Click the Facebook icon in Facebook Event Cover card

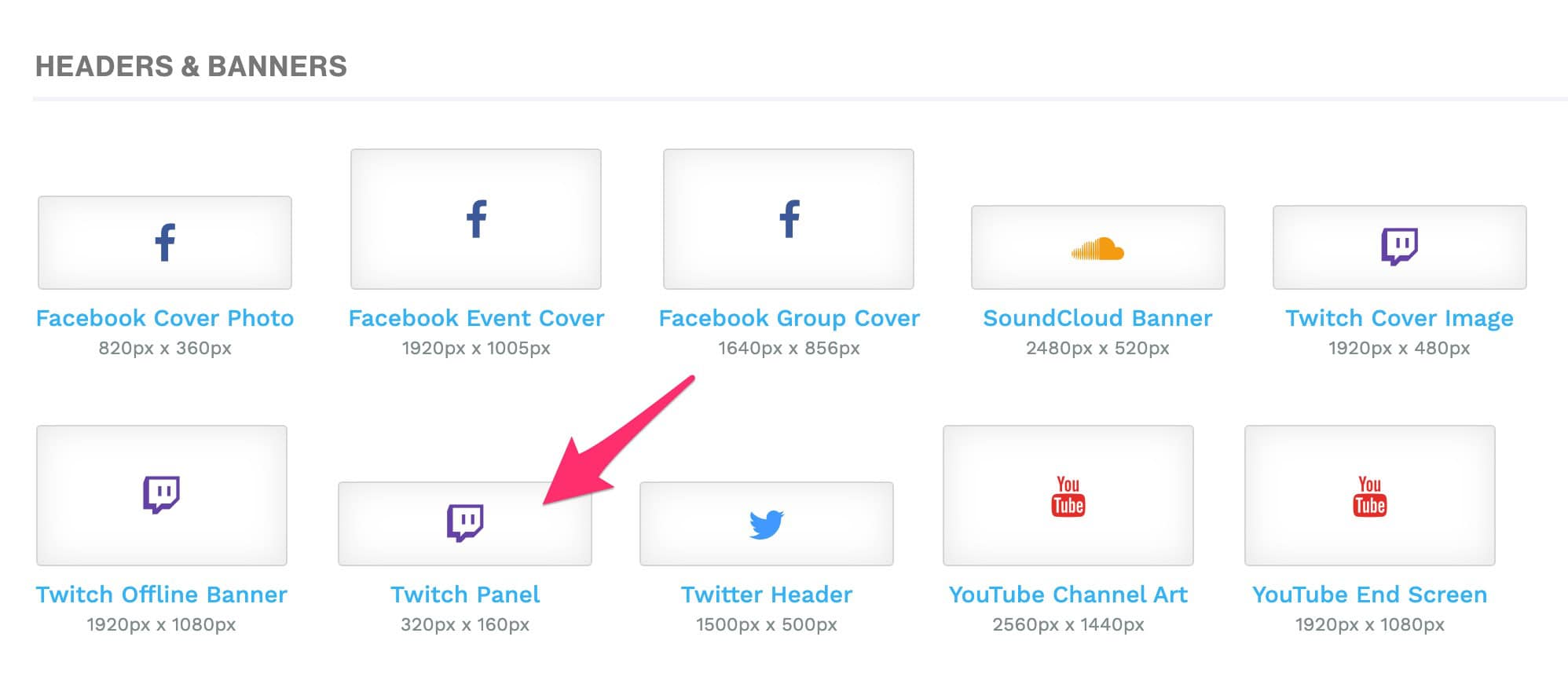tap(477, 219)
